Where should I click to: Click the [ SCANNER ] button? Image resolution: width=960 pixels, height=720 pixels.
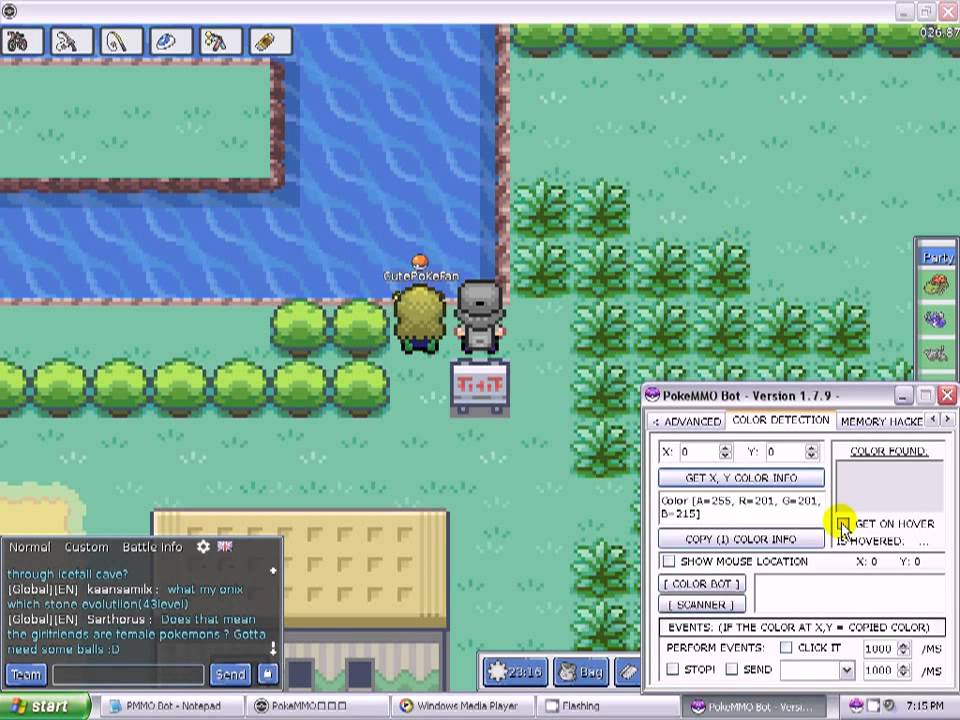(702, 605)
